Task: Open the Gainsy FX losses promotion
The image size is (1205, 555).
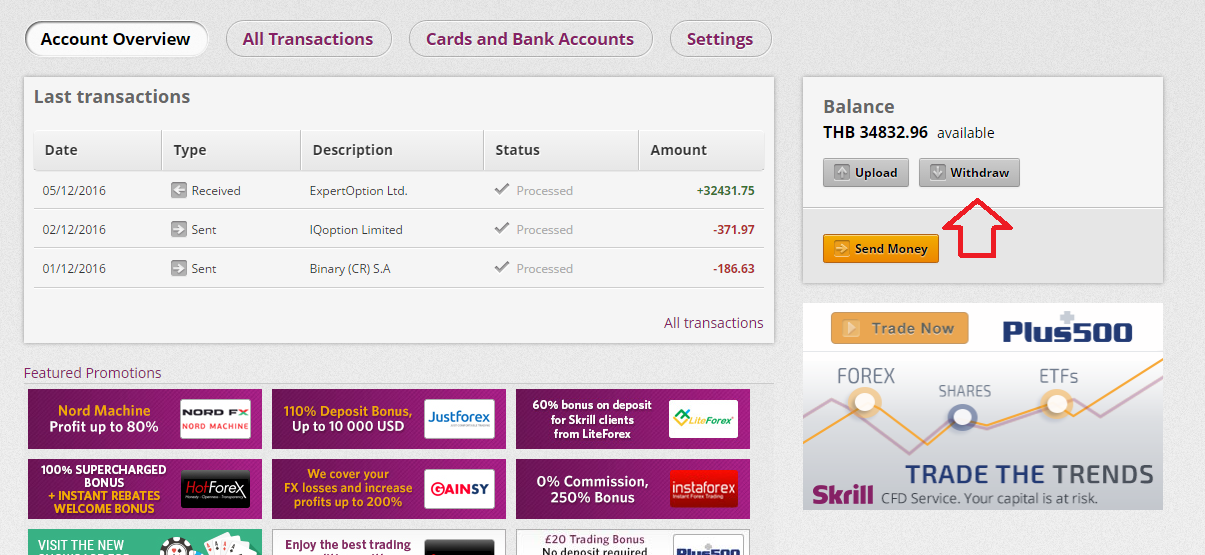Action: pos(389,488)
